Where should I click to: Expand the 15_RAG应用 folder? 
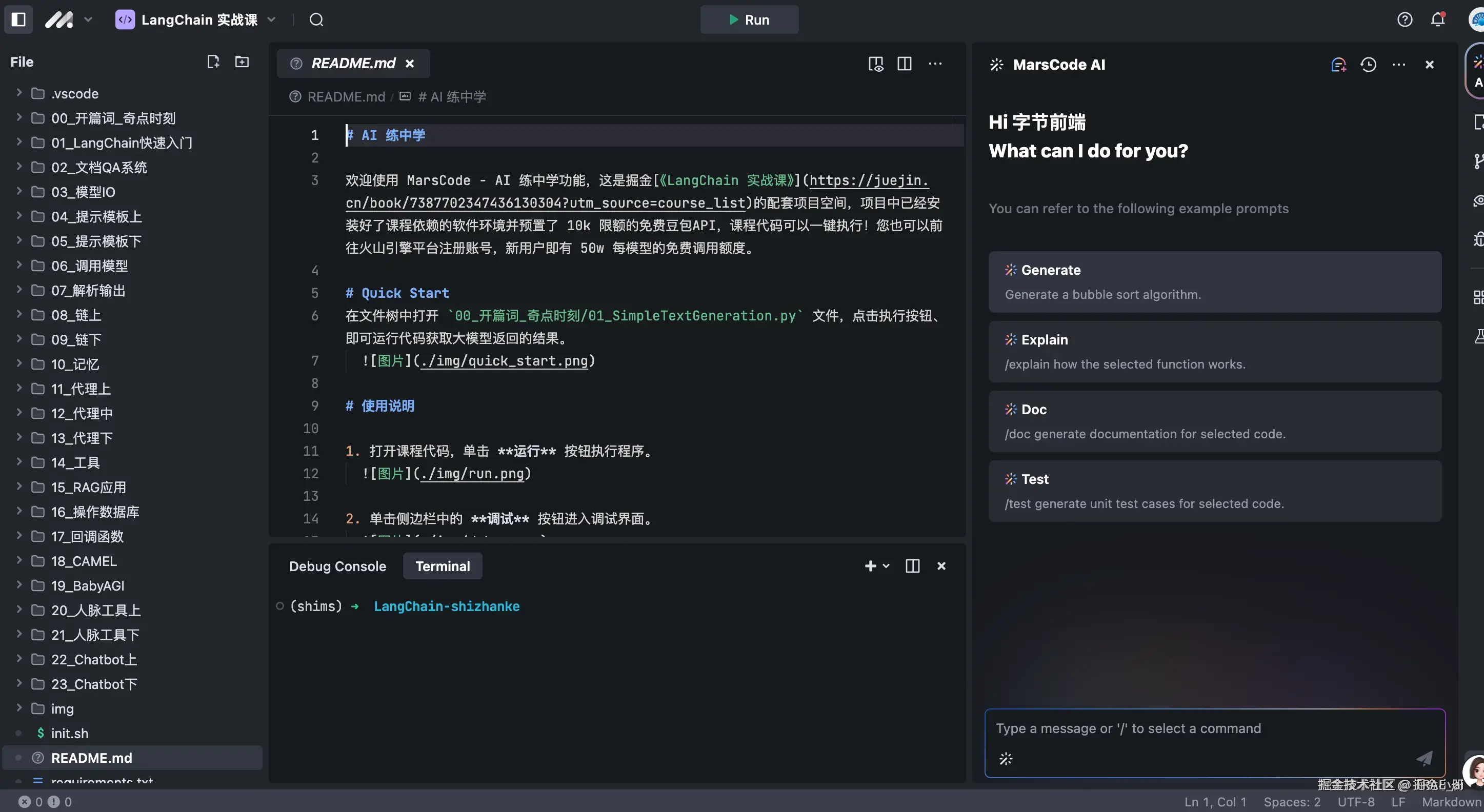pos(19,487)
